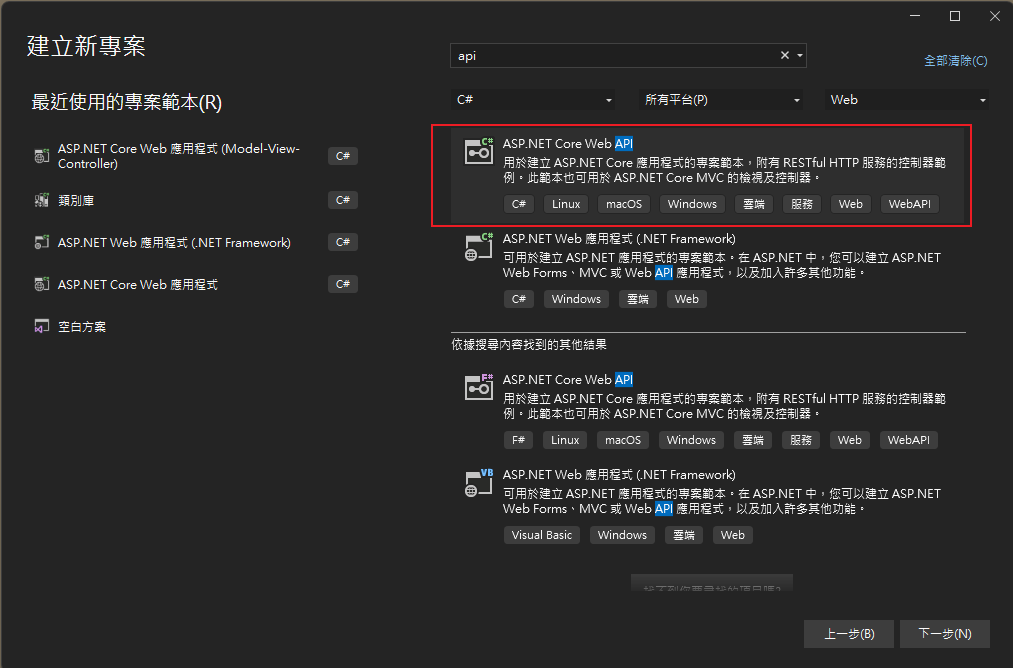Click the 下一步(N) button
The width and height of the screenshot is (1013, 668).
point(945,634)
